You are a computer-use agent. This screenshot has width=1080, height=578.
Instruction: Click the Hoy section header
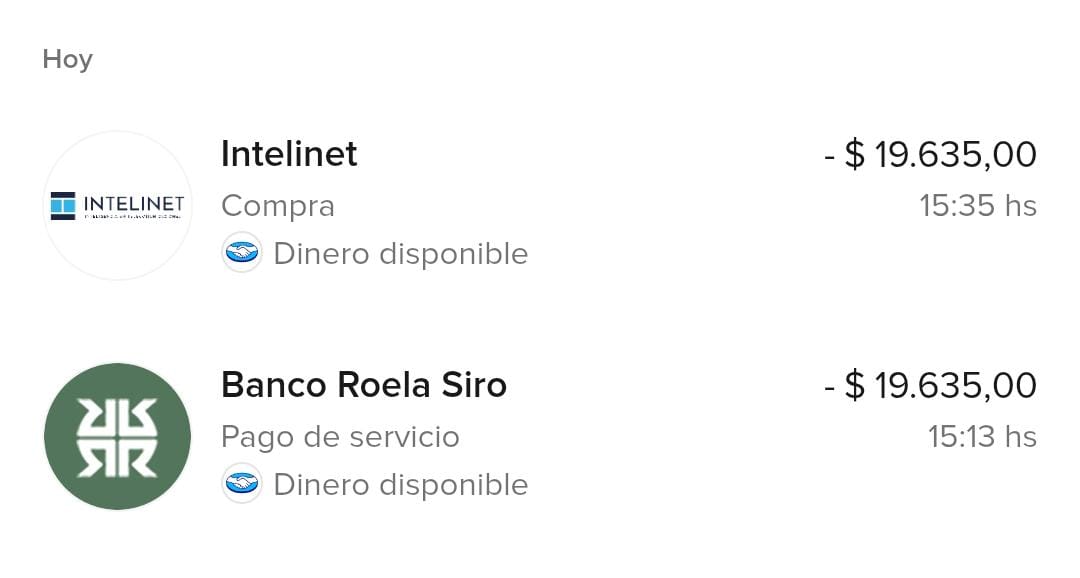(67, 59)
